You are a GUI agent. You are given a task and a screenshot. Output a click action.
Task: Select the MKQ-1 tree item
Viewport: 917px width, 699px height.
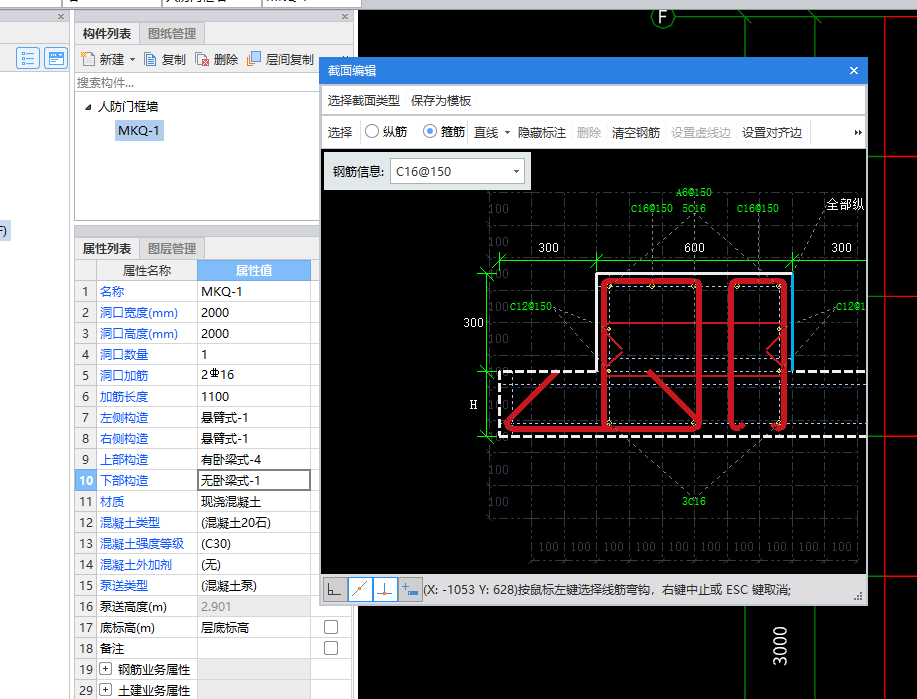139,130
